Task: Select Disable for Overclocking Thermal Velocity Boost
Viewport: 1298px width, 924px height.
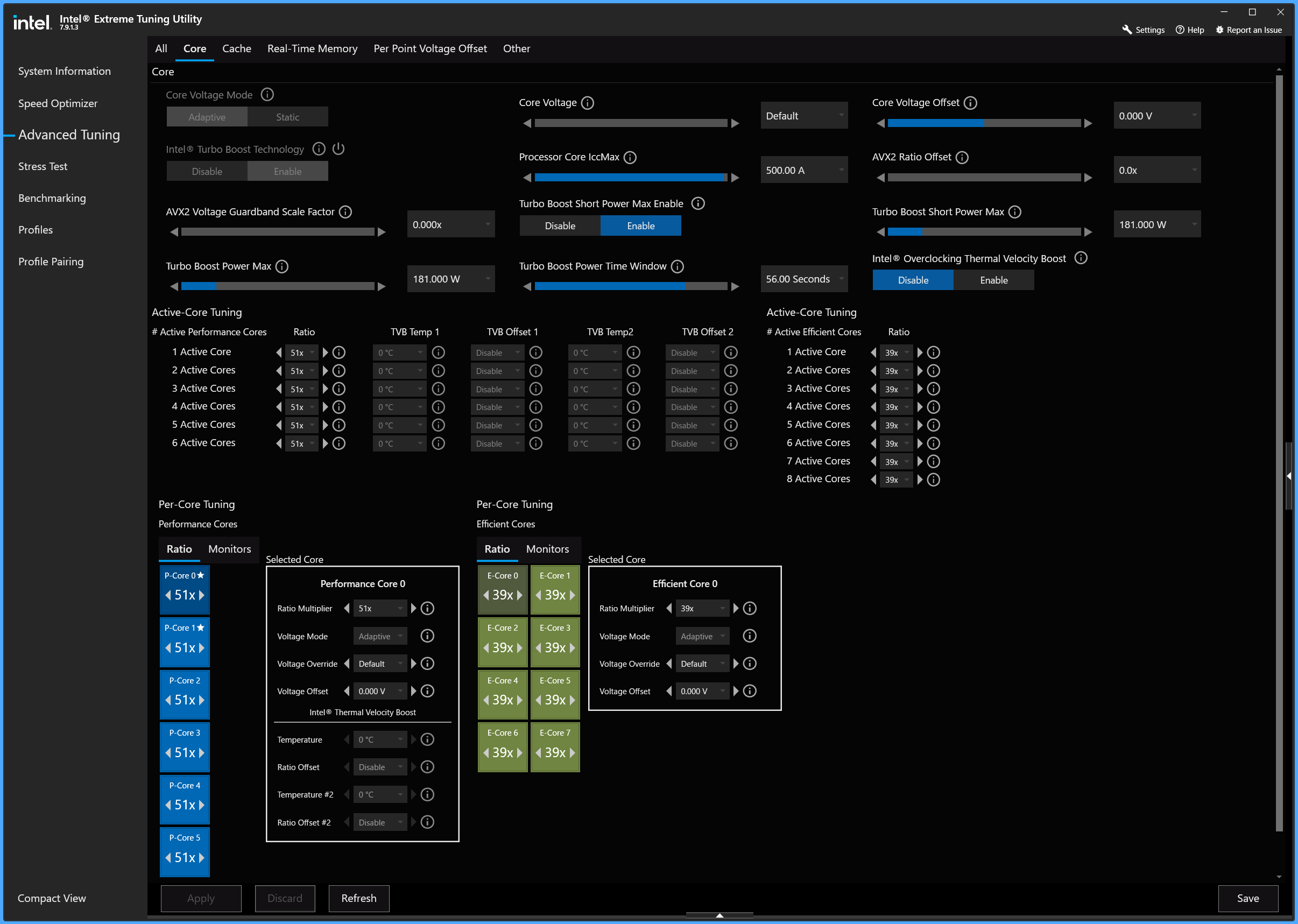Action: pos(913,280)
